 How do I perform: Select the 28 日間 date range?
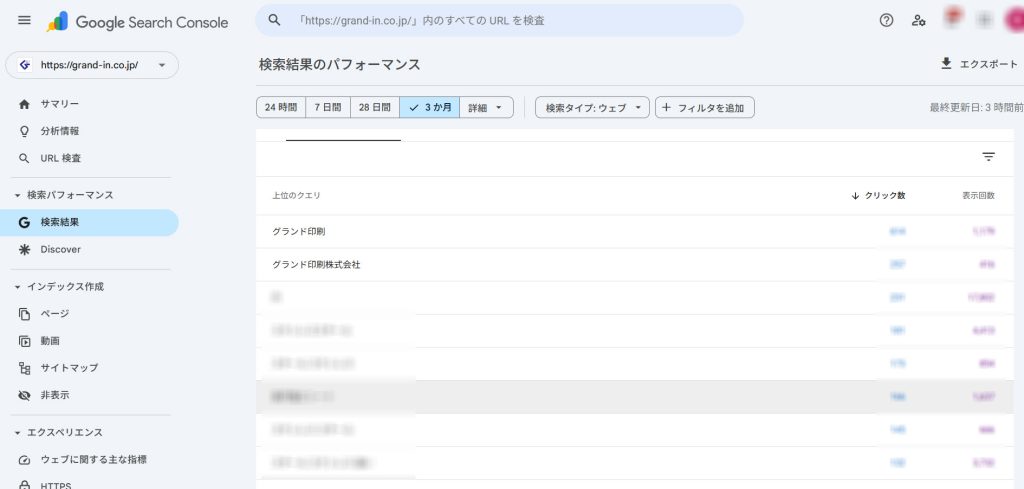(375, 107)
